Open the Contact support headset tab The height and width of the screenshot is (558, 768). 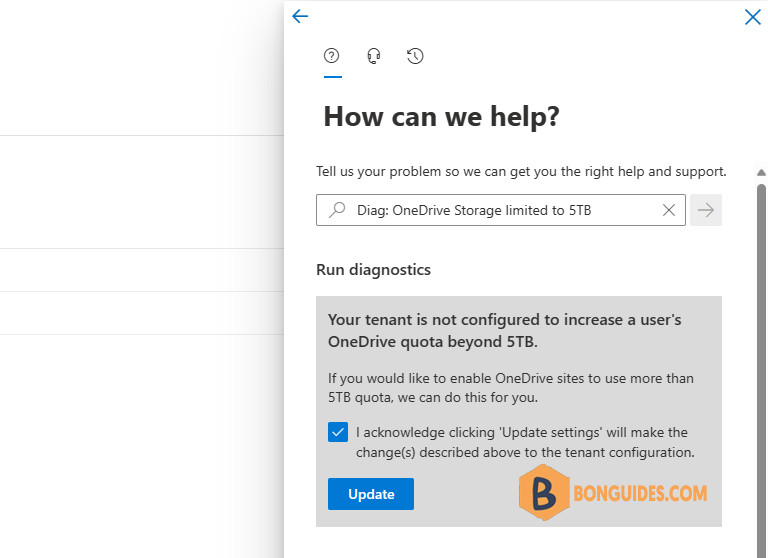(374, 56)
